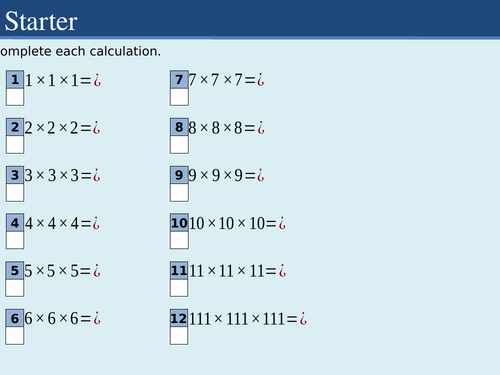
Task: Click the red answer mark after 111 × 111 × 111
Action: tap(303, 319)
